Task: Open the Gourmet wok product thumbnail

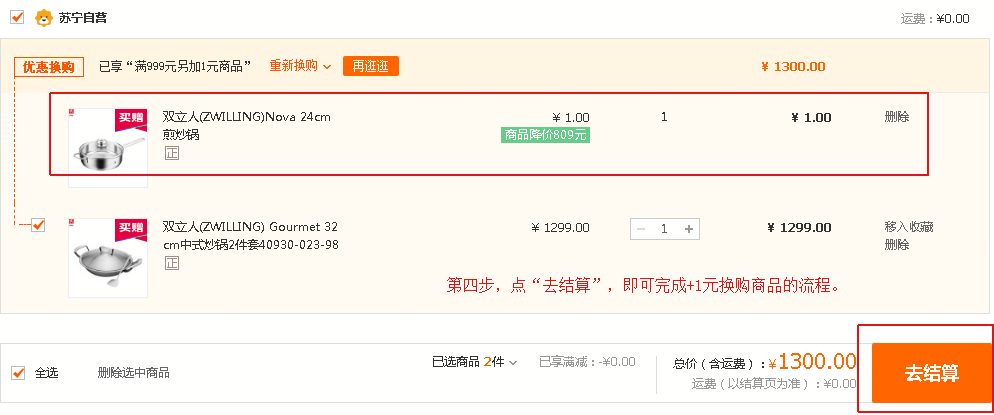Action: click(x=108, y=258)
